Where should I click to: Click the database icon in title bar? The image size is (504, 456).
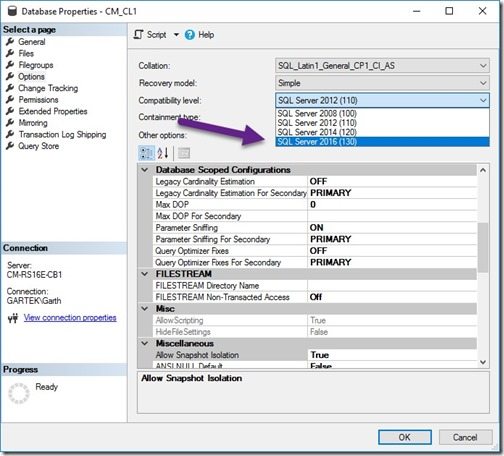tap(12, 11)
